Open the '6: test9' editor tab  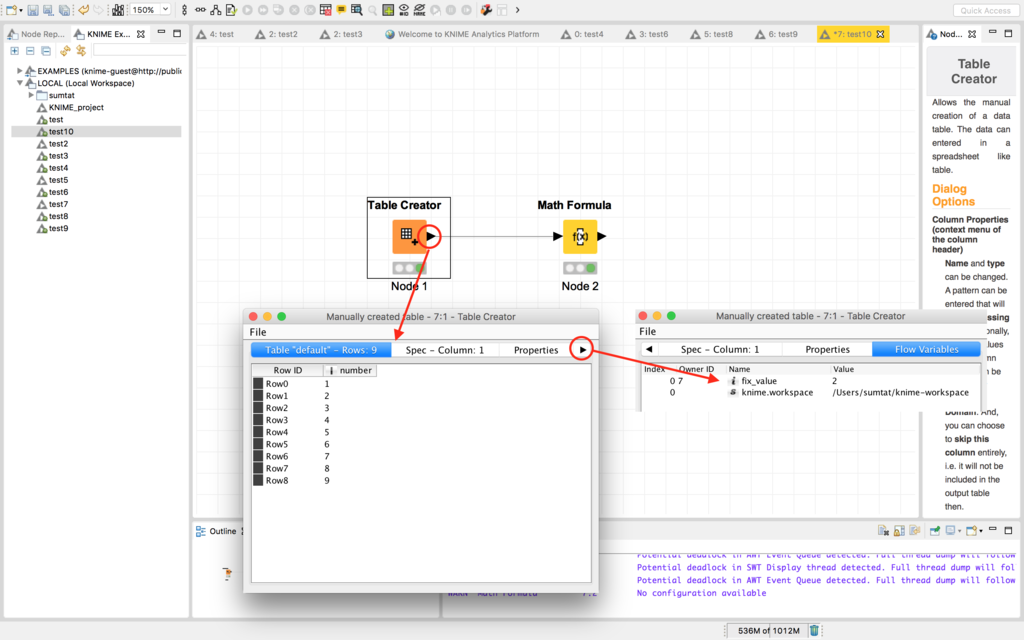tap(776, 34)
